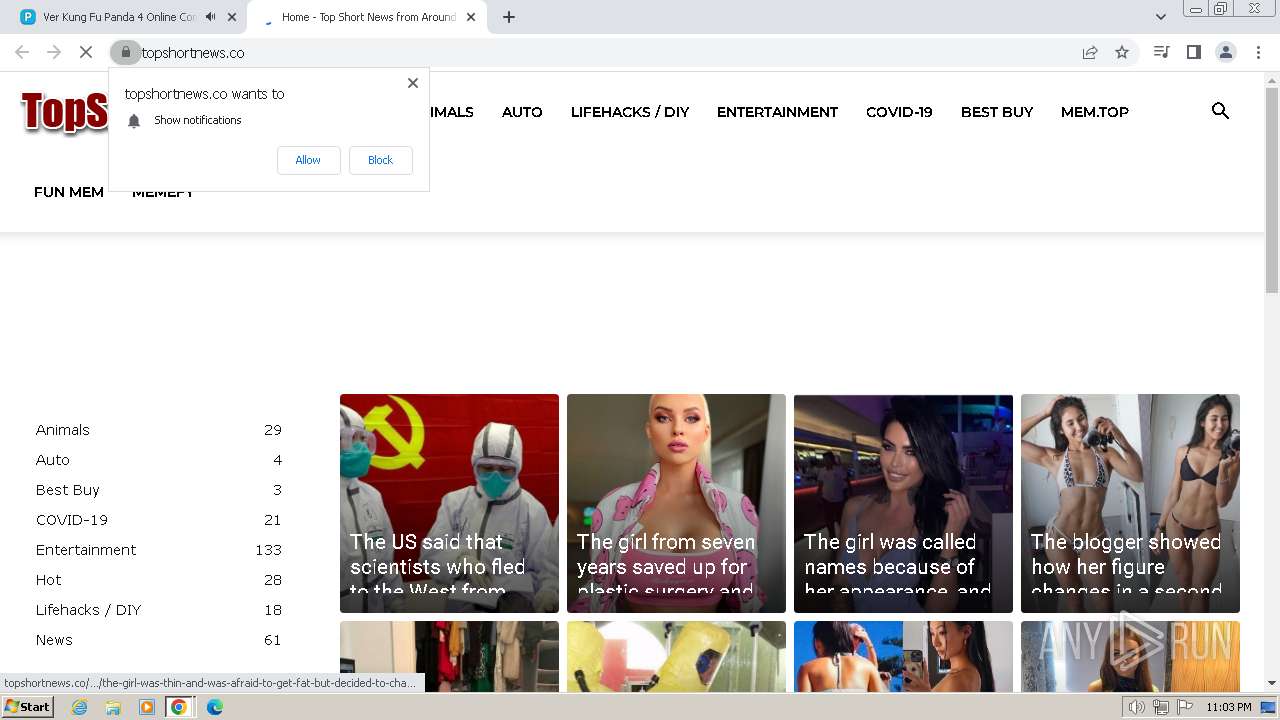Bookmark this page with star icon
Image resolution: width=1280 pixels, height=720 pixels.
[x=1122, y=52]
